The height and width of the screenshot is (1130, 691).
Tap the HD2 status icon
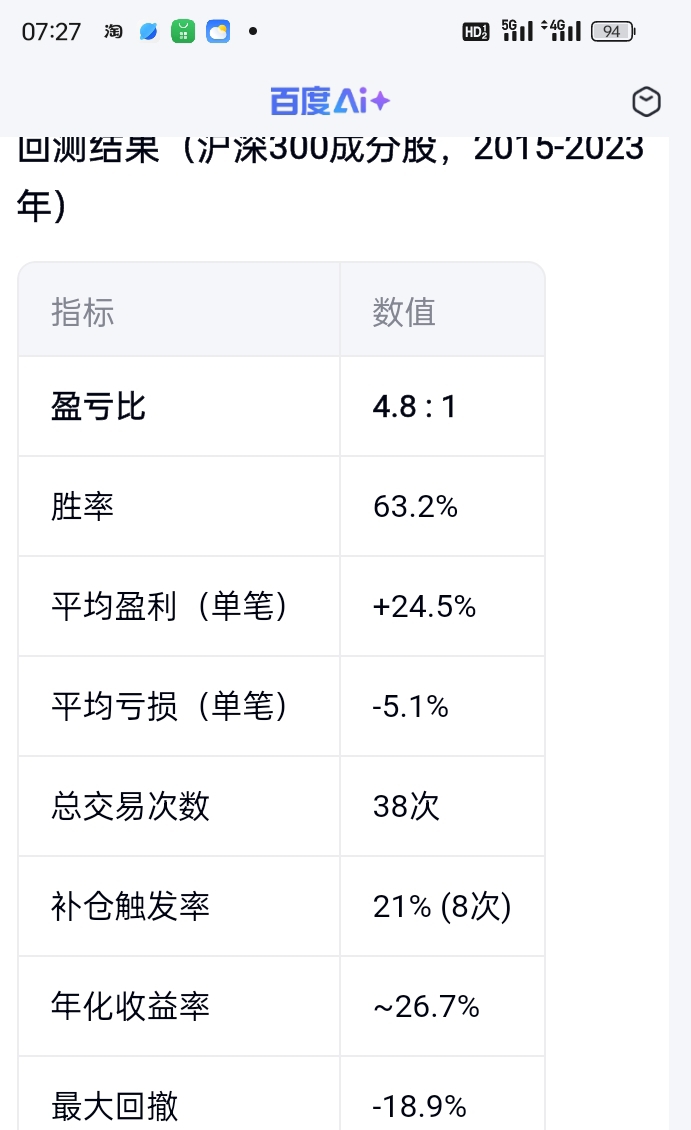pyautogui.click(x=476, y=32)
